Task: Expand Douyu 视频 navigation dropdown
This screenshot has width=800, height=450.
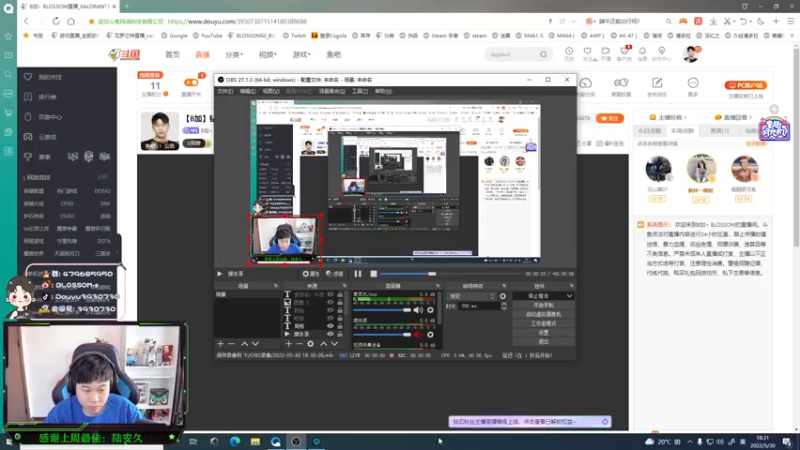Action: point(267,55)
